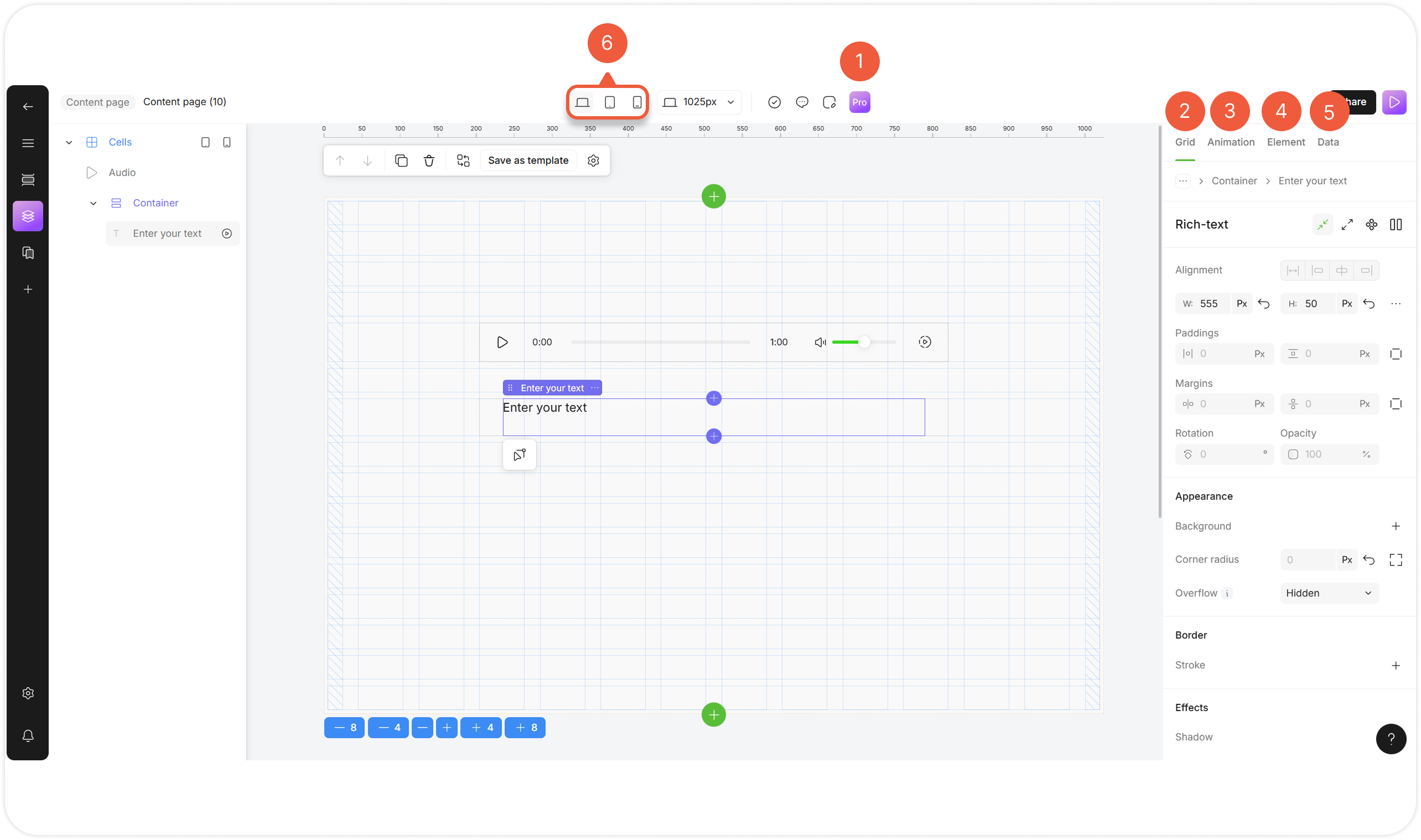The height and width of the screenshot is (840, 1421).
Task: Switch to tablet device view
Action: pos(609,102)
